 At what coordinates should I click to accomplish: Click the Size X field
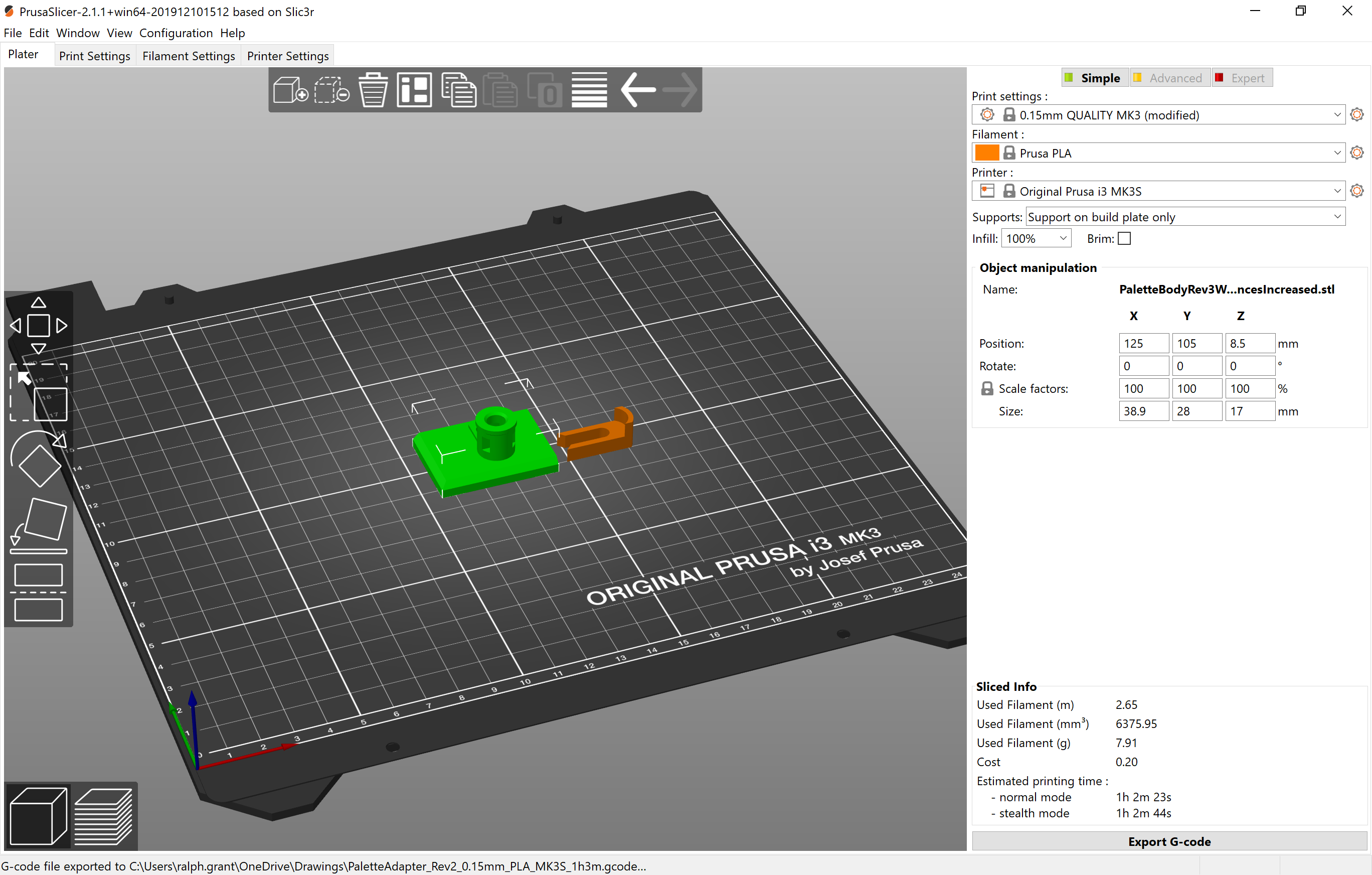1143,411
